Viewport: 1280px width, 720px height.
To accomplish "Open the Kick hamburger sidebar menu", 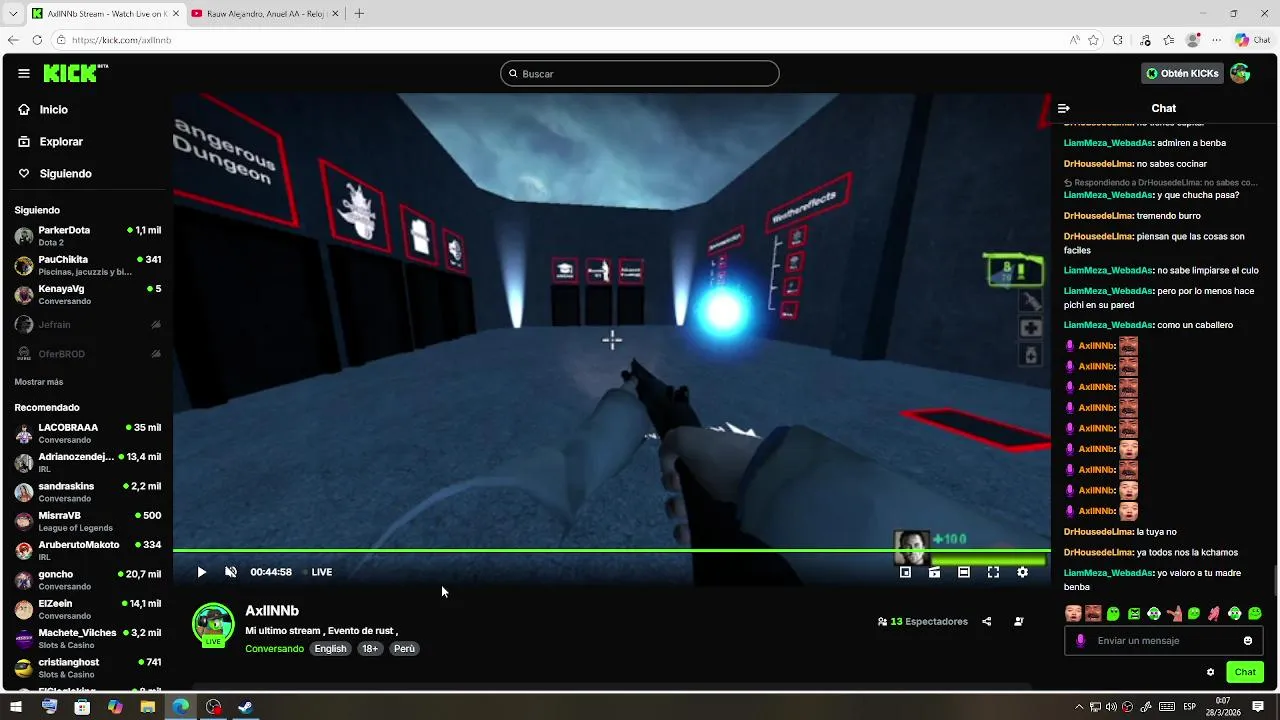I will tap(24, 73).
